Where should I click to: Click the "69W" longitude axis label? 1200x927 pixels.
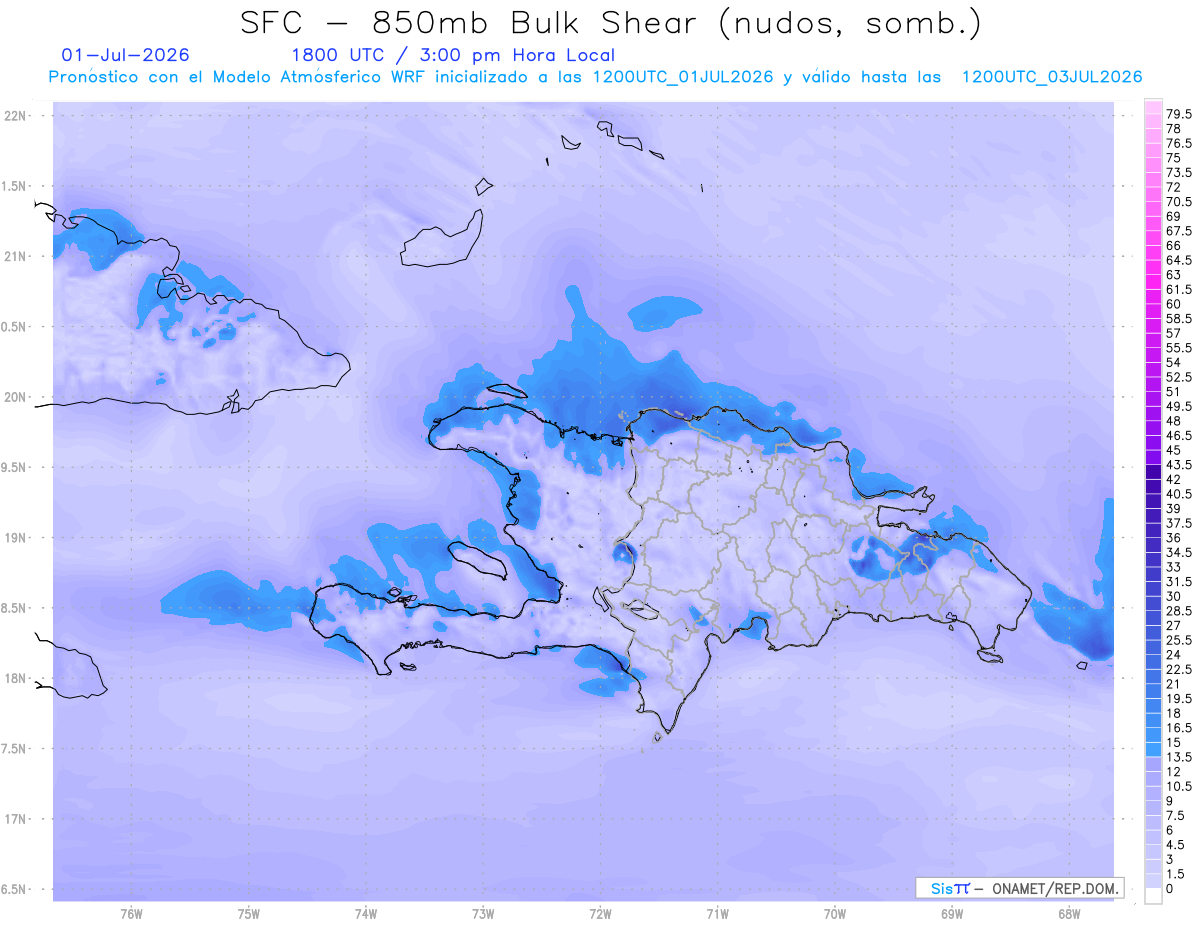point(952,914)
